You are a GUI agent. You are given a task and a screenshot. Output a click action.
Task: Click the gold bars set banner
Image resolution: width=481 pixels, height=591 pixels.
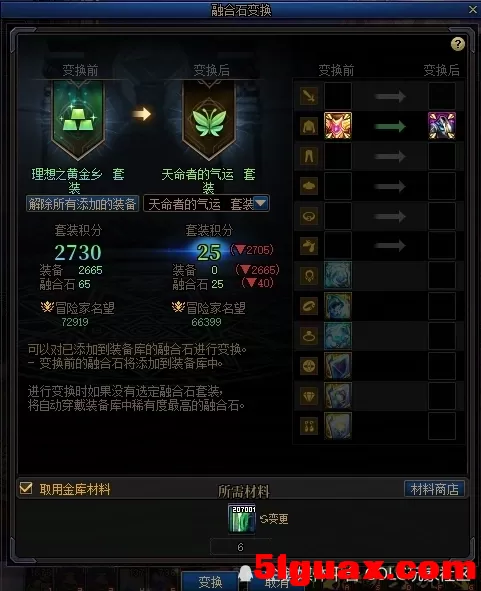[x=78, y=120]
